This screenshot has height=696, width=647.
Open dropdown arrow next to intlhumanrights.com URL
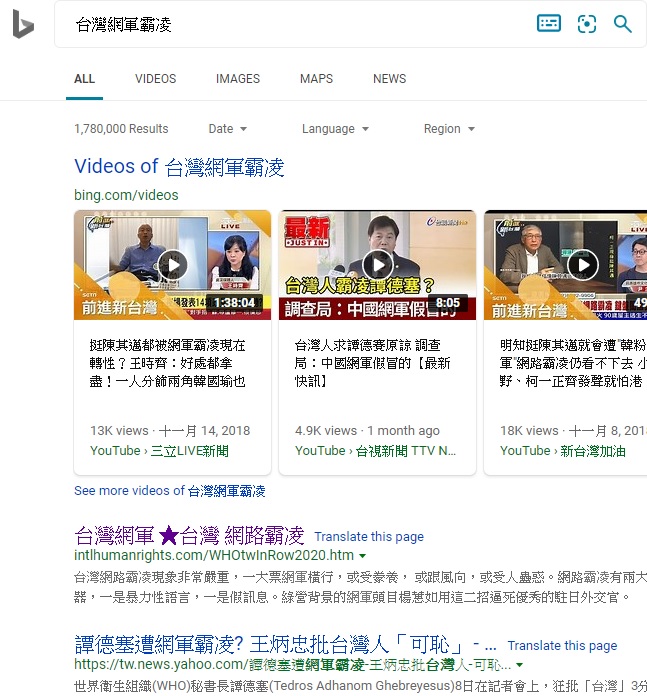pyautogui.click(x=363, y=556)
